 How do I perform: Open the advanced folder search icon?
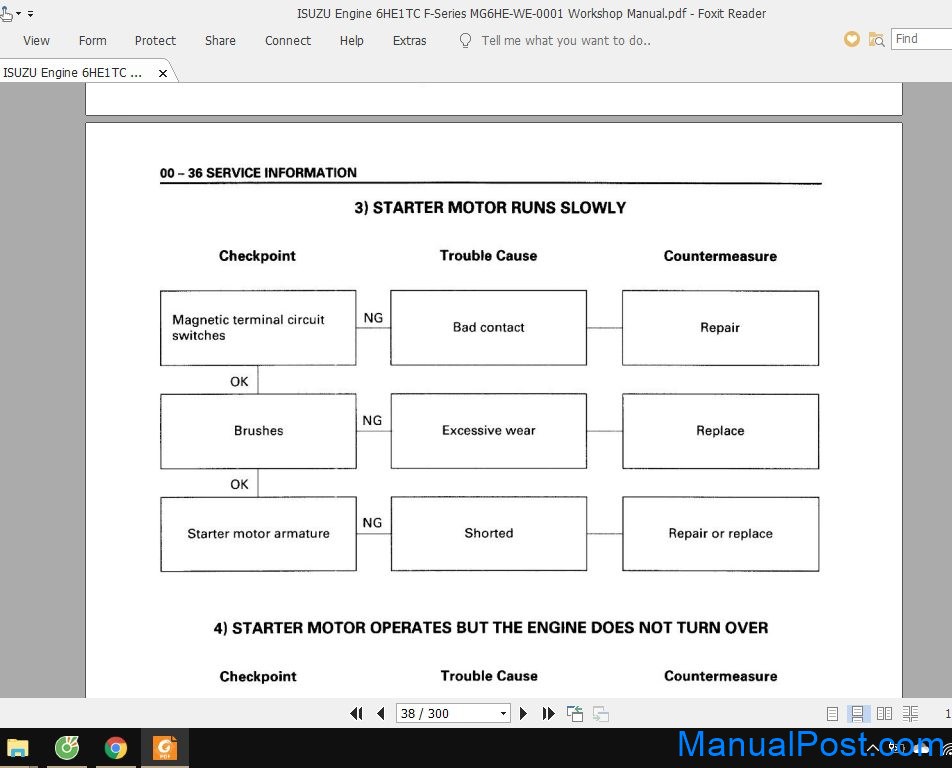876,40
